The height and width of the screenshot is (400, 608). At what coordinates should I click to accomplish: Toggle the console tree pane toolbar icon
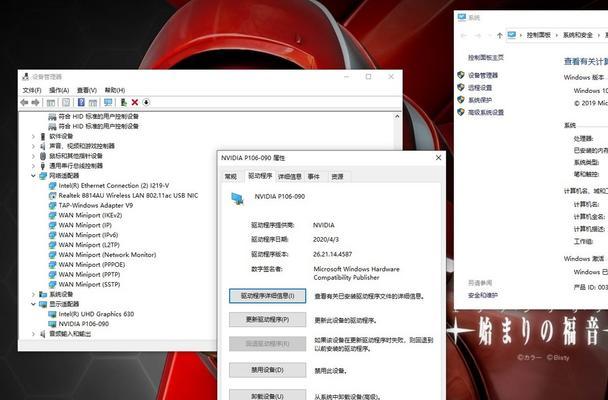[x=51, y=102]
